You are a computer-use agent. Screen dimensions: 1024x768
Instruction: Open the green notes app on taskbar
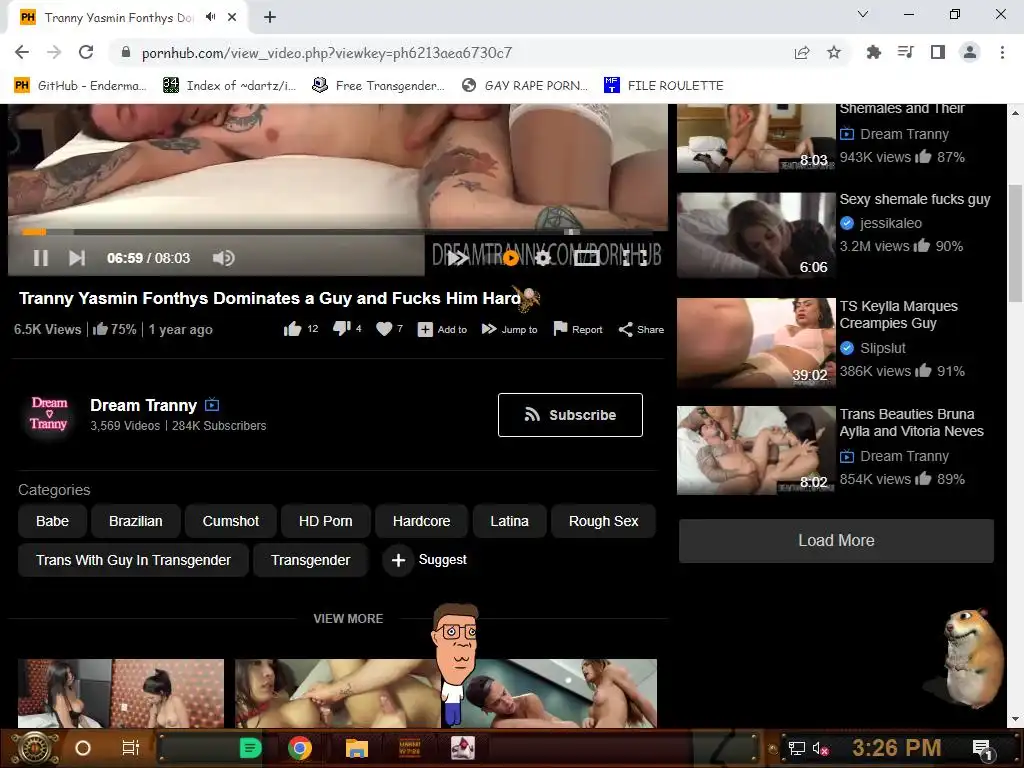tap(251, 748)
